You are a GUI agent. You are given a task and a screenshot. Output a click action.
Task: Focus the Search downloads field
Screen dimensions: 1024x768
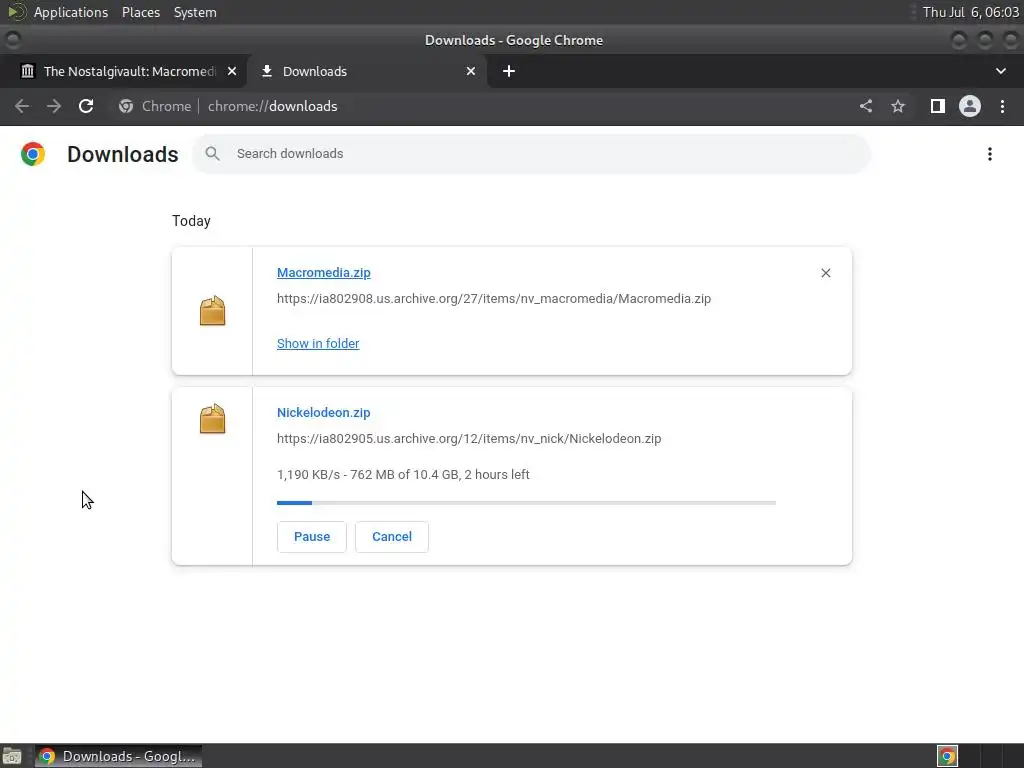click(x=532, y=154)
